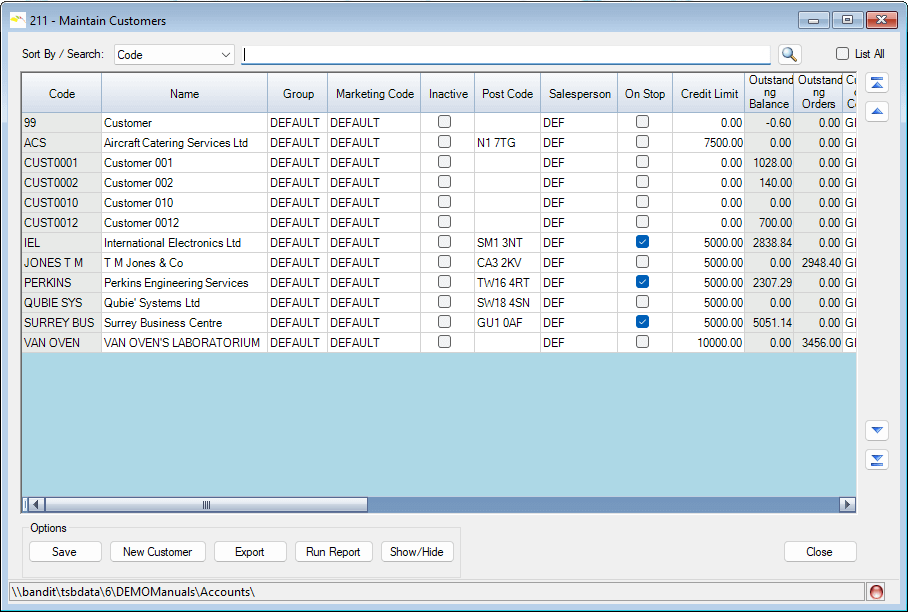Uncheck On Stop for International Electronics Ltd
Image resolution: width=908 pixels, height=612 pixels.
[643, 242]
